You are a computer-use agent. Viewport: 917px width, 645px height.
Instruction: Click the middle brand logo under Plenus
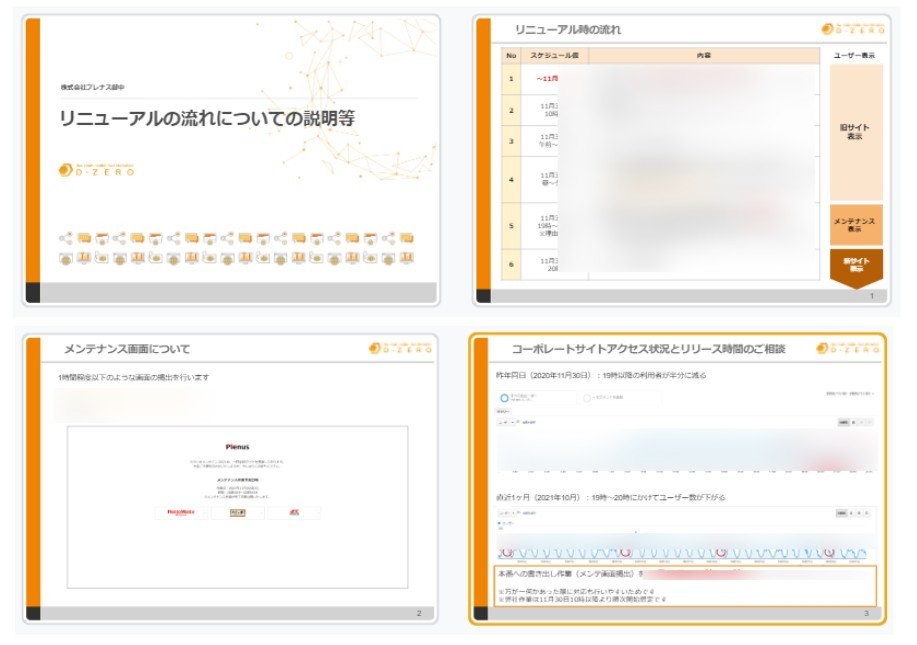pos(238,512)
